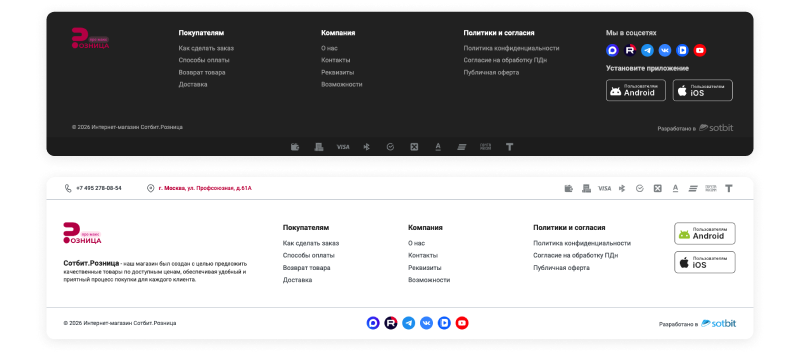The width and height of the screenshot is (800, 360).
Task: Click Почта России icon in light footer
Action: coord(711,189)
